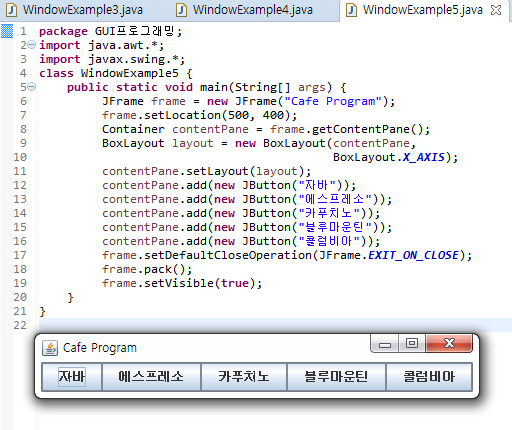This screenshot has height=430, width=512.
Task: Click the blue marker in the editor gutter at line 1
Action: click(x=7, y=31)
